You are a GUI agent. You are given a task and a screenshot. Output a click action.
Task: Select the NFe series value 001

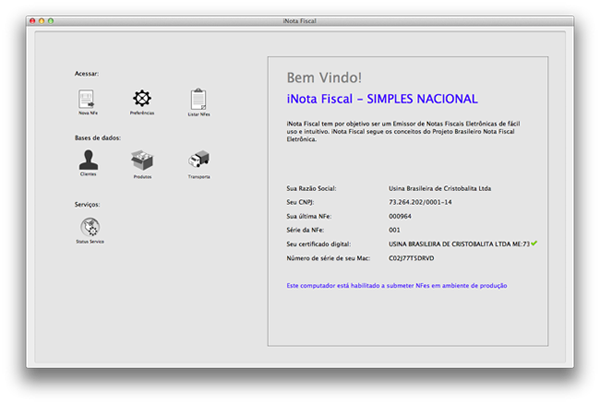click(395, 230)
